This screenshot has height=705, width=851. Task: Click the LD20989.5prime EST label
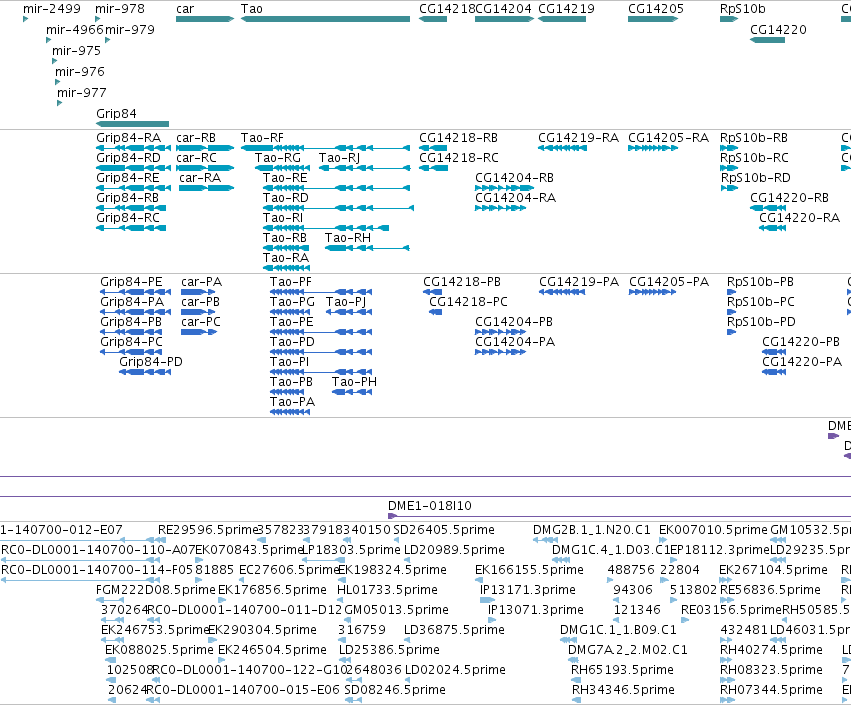click(454, 550)
